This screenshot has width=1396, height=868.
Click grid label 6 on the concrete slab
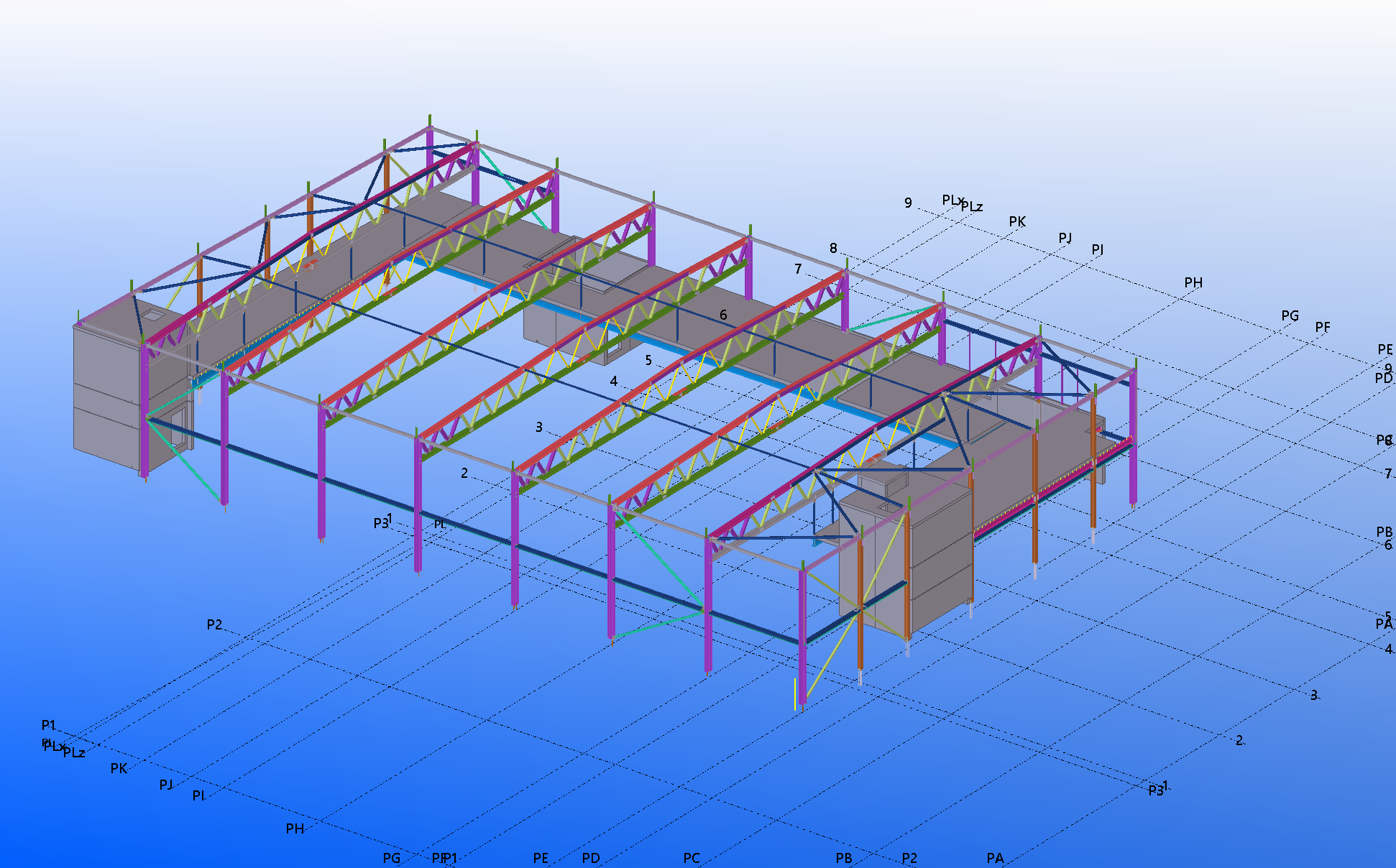723,315
